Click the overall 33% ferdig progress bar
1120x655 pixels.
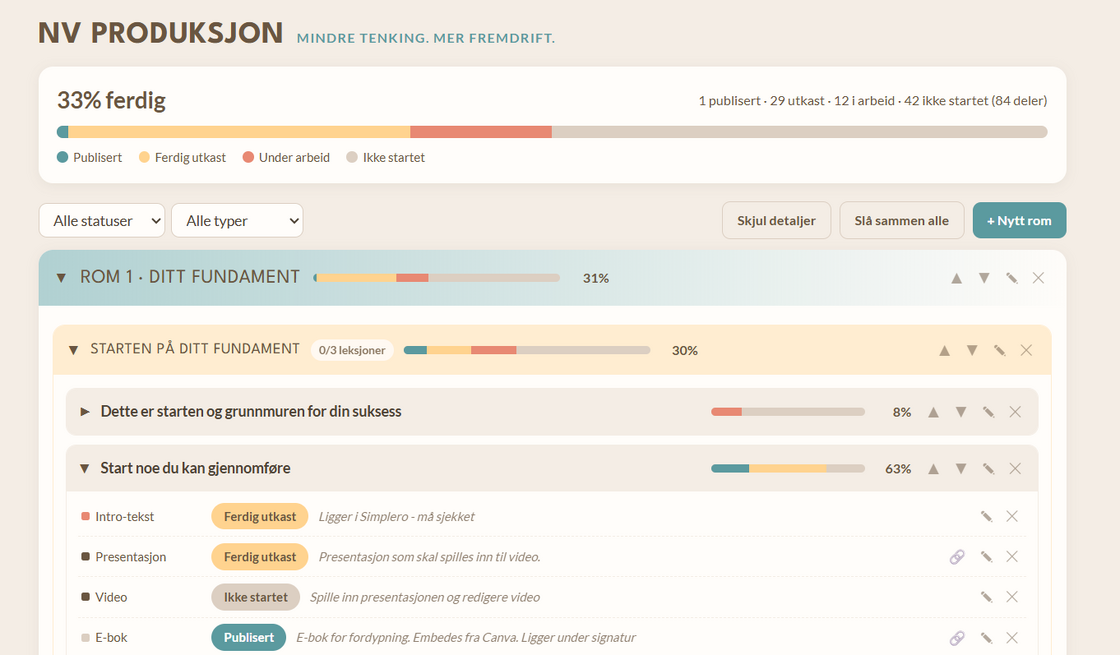(x=552, y=132)
